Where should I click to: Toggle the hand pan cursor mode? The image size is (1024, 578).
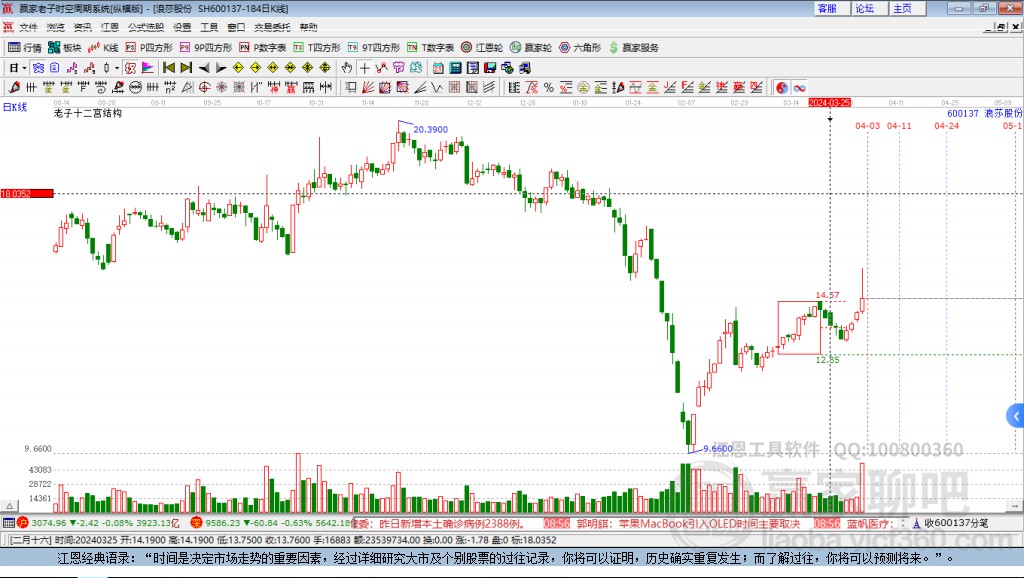click(347, 68)
